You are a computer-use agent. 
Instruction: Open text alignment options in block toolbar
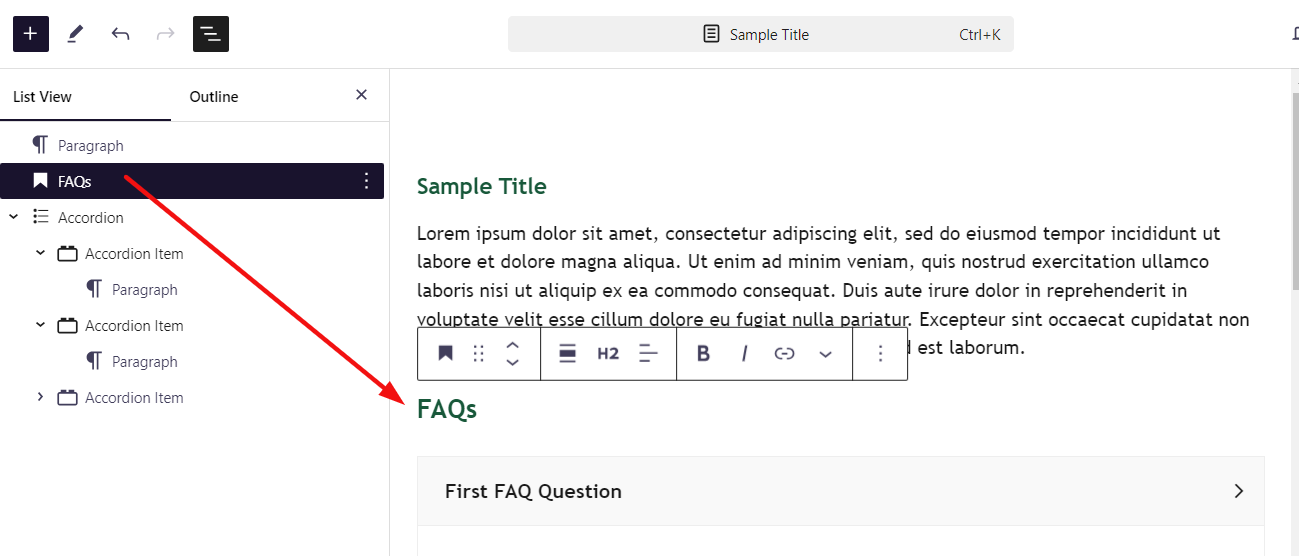click(648, 353)
